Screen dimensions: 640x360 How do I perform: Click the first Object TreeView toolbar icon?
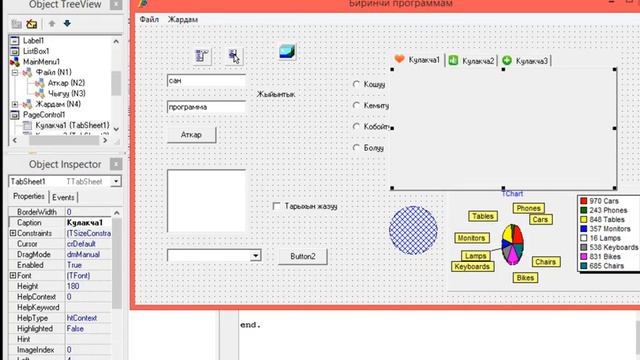pyautogui.click(x=17, y=24)
